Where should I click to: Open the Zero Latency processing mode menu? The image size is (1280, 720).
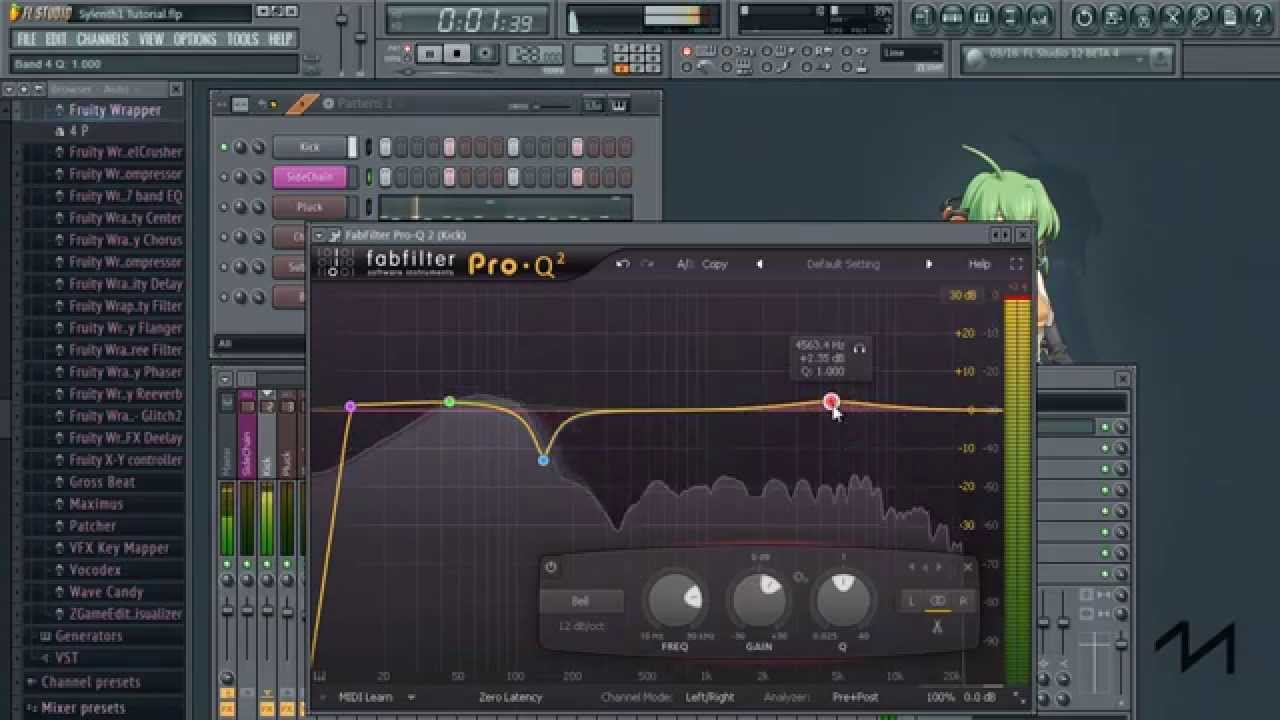(510, 697)
